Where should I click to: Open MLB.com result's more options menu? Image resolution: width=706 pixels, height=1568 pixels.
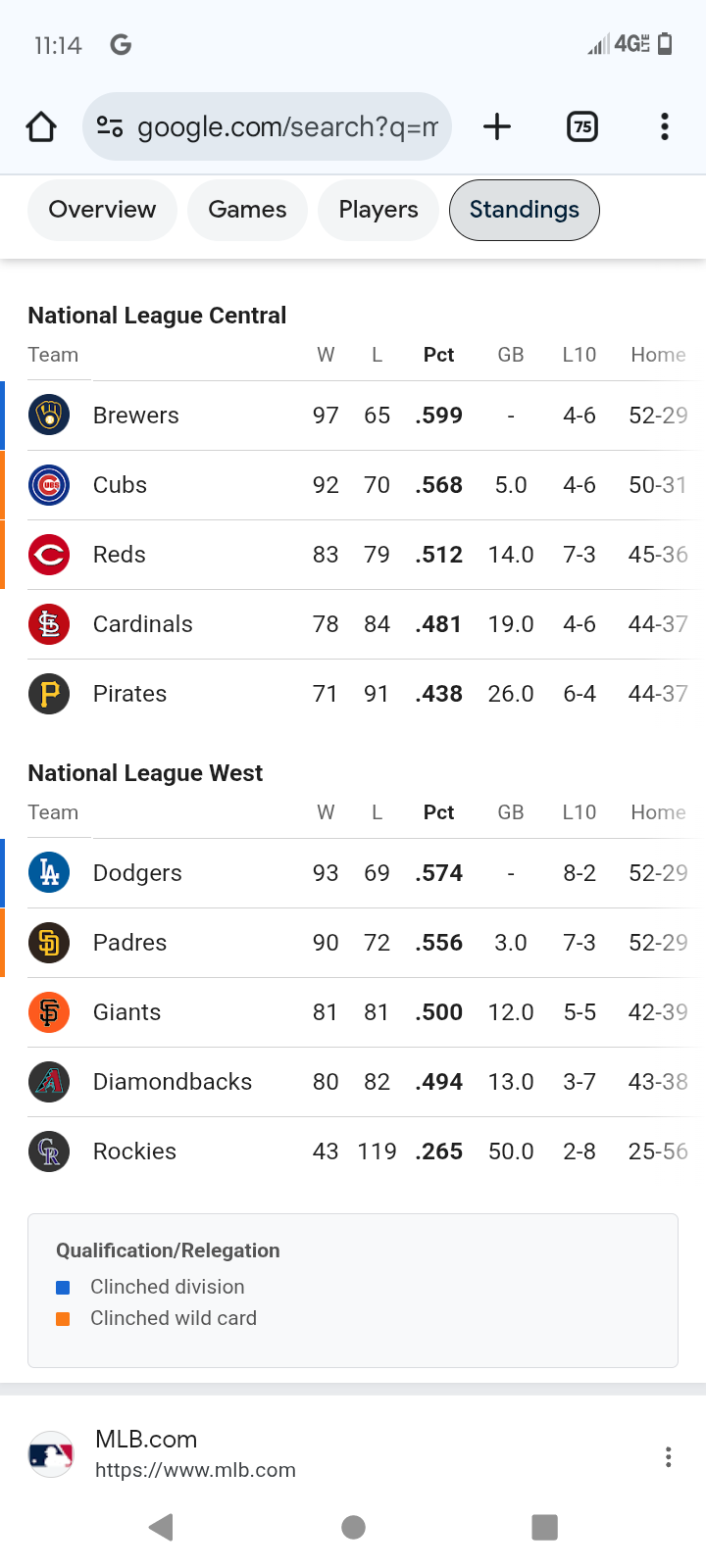tap(668, 1457)
